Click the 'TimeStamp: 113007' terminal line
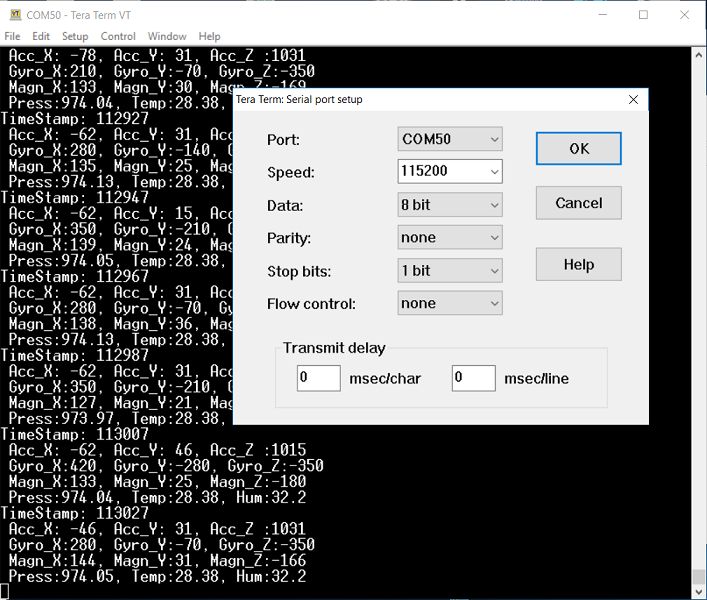This screenshot has width=707, height=600. [x=74, y=434]
